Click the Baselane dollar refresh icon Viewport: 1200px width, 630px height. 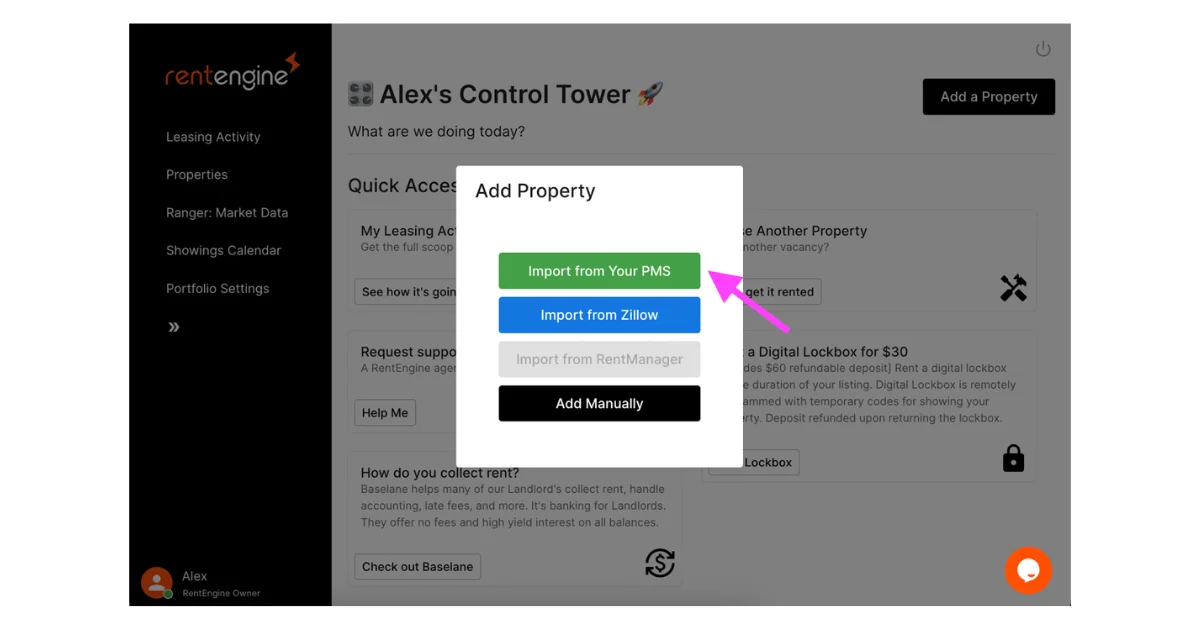pos(660,563)
